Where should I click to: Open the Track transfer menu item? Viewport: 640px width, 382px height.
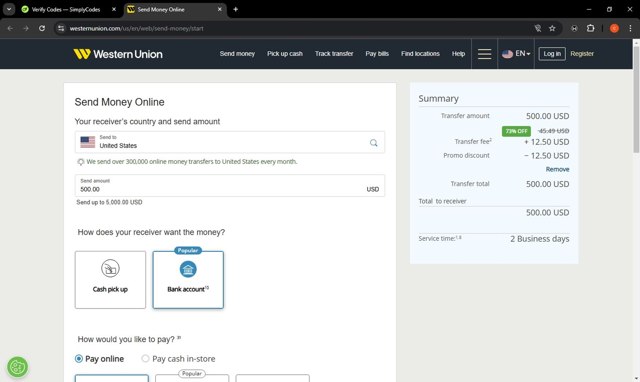pos(334,53)
